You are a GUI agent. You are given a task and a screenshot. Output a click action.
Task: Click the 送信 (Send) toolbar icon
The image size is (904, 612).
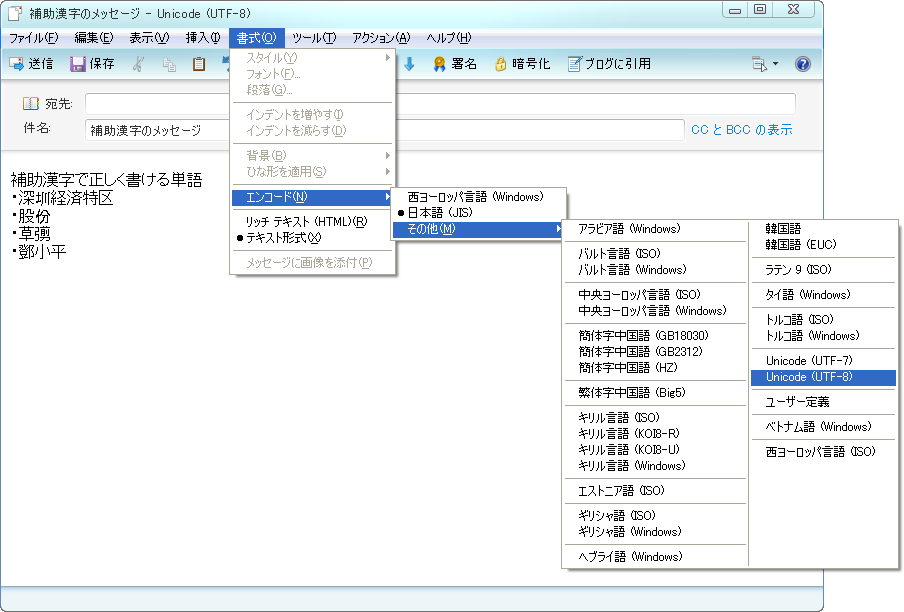point(17,64)
